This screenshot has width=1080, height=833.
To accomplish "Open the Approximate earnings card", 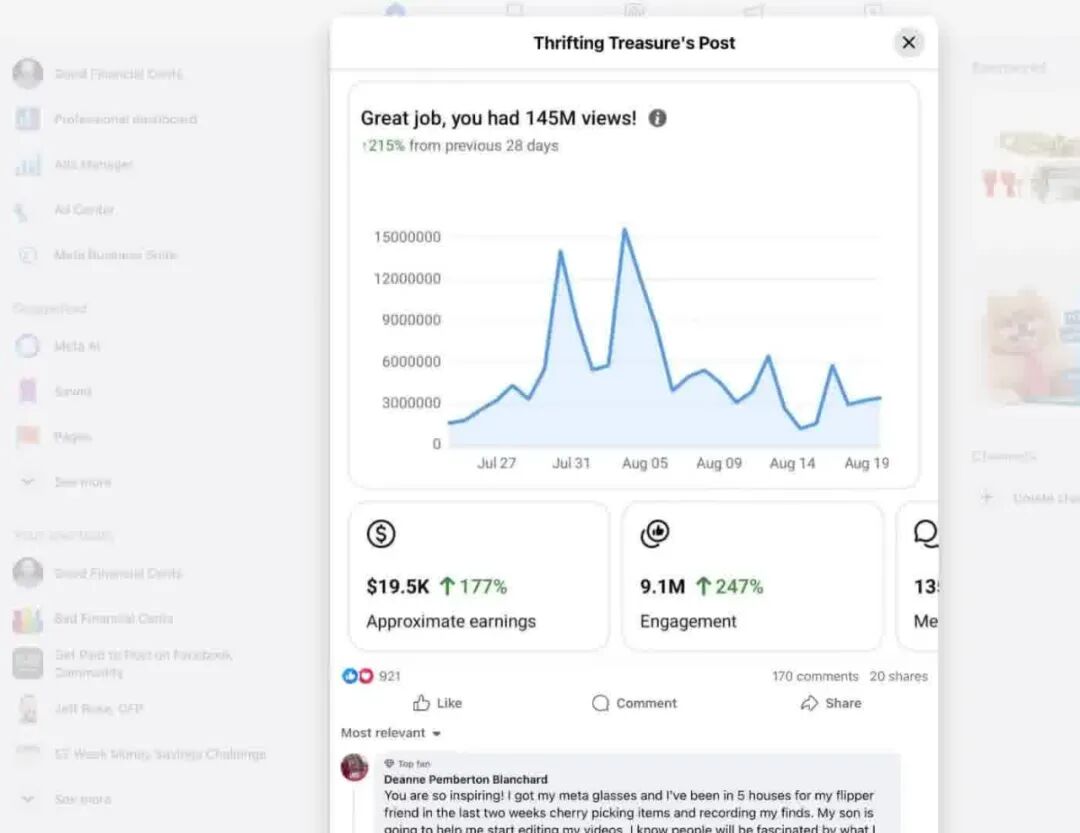I will tap(479, 576).
